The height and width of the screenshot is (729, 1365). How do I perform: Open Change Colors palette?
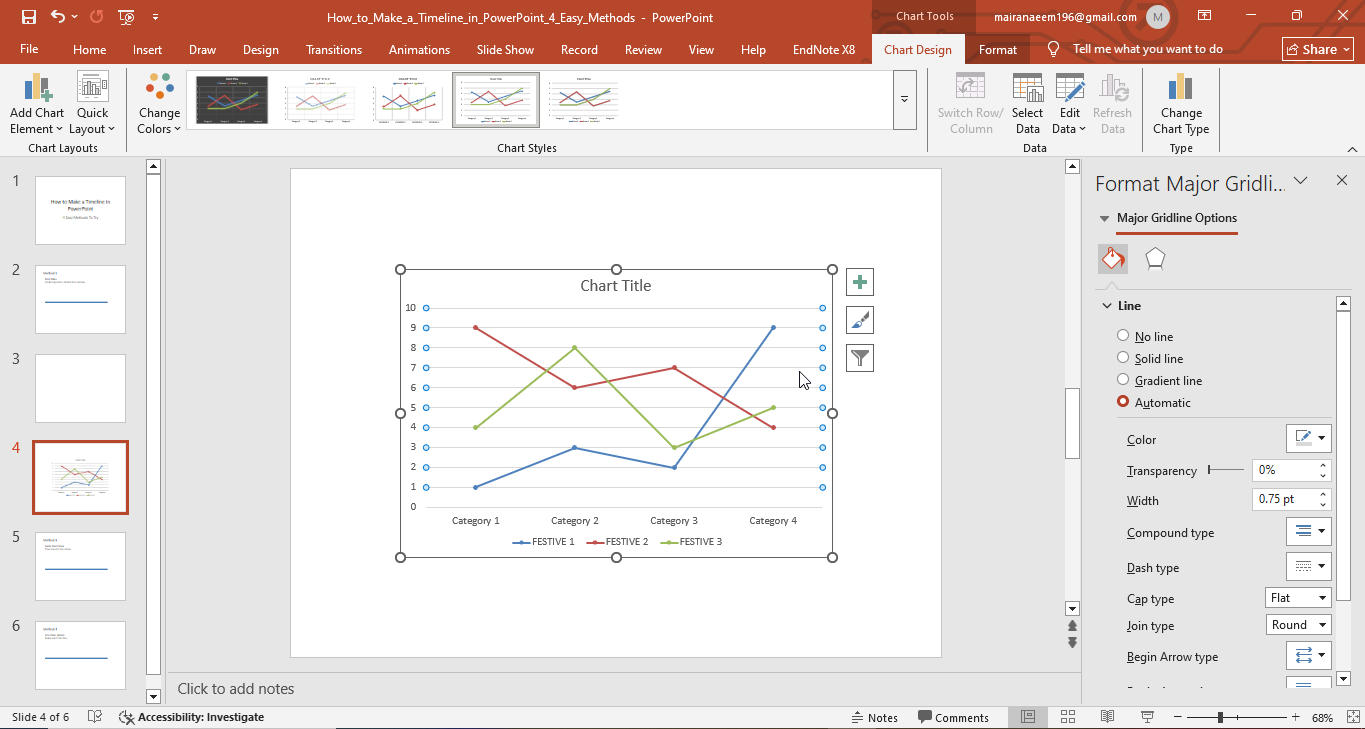pyautogui.click(x=159, y=104)
